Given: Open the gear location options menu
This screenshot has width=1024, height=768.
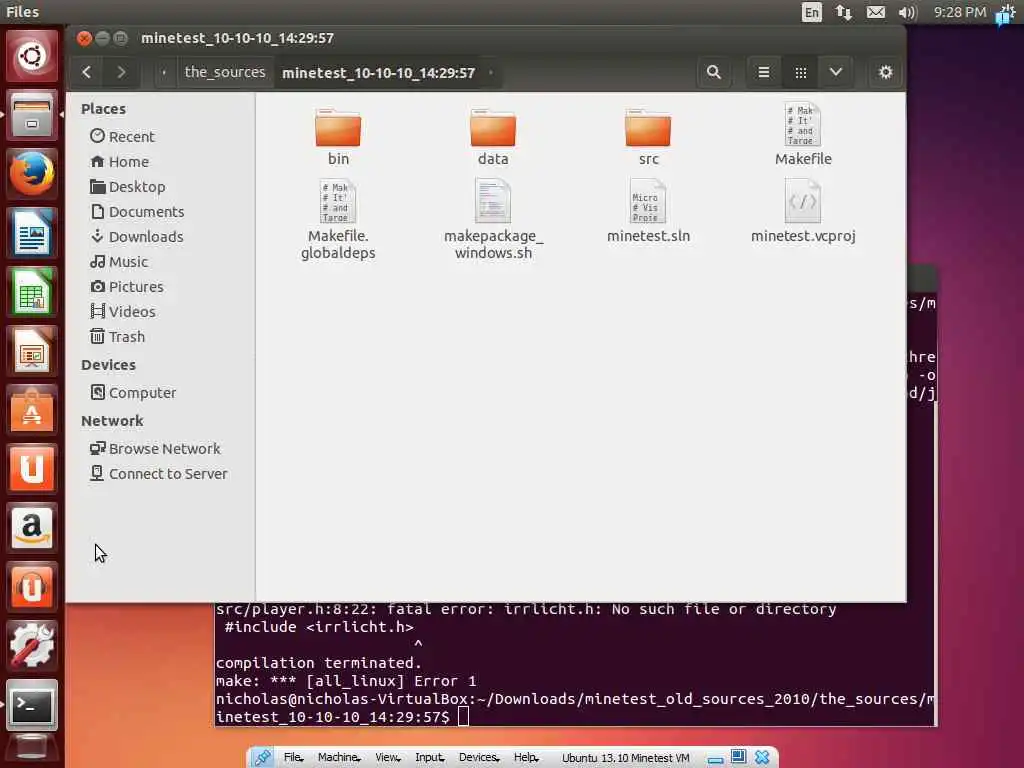Looking at the screenshot, I should (886, 72).
